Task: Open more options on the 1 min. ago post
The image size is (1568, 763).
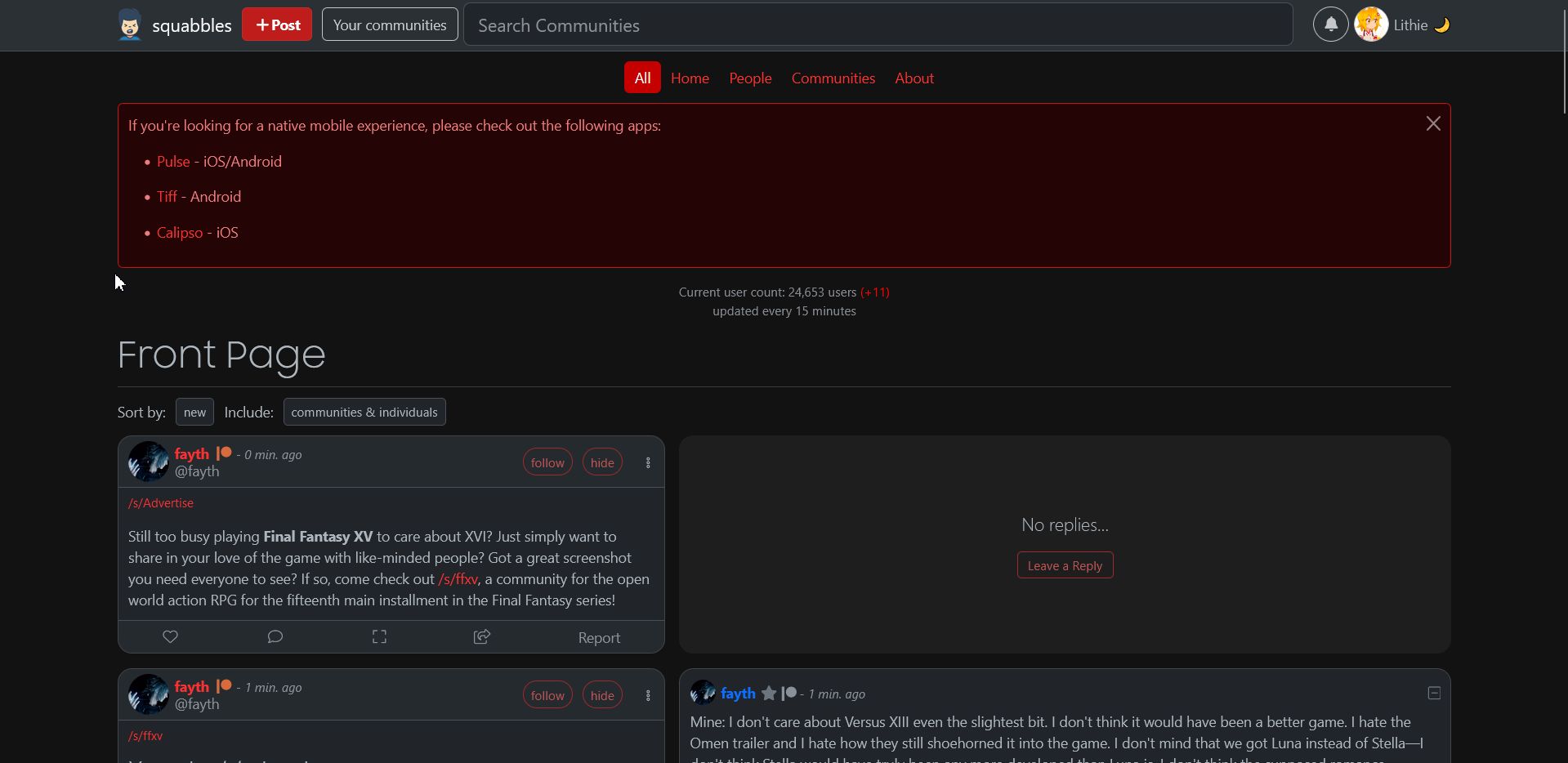Action: [648, 695]
